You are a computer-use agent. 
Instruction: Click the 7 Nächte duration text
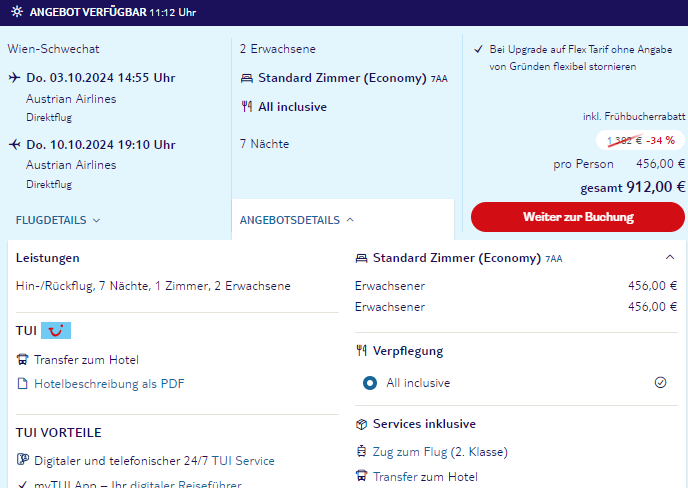click(x=264, y=144)
